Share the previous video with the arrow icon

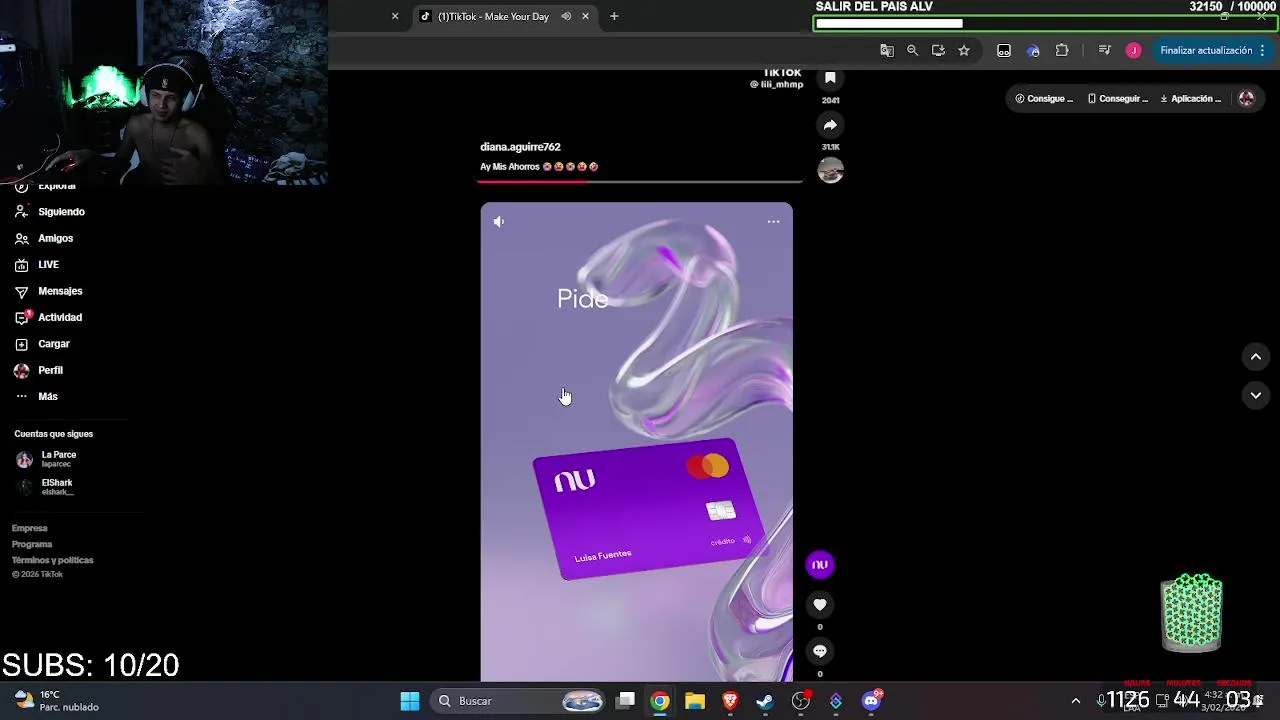click(x=830, y=125)
